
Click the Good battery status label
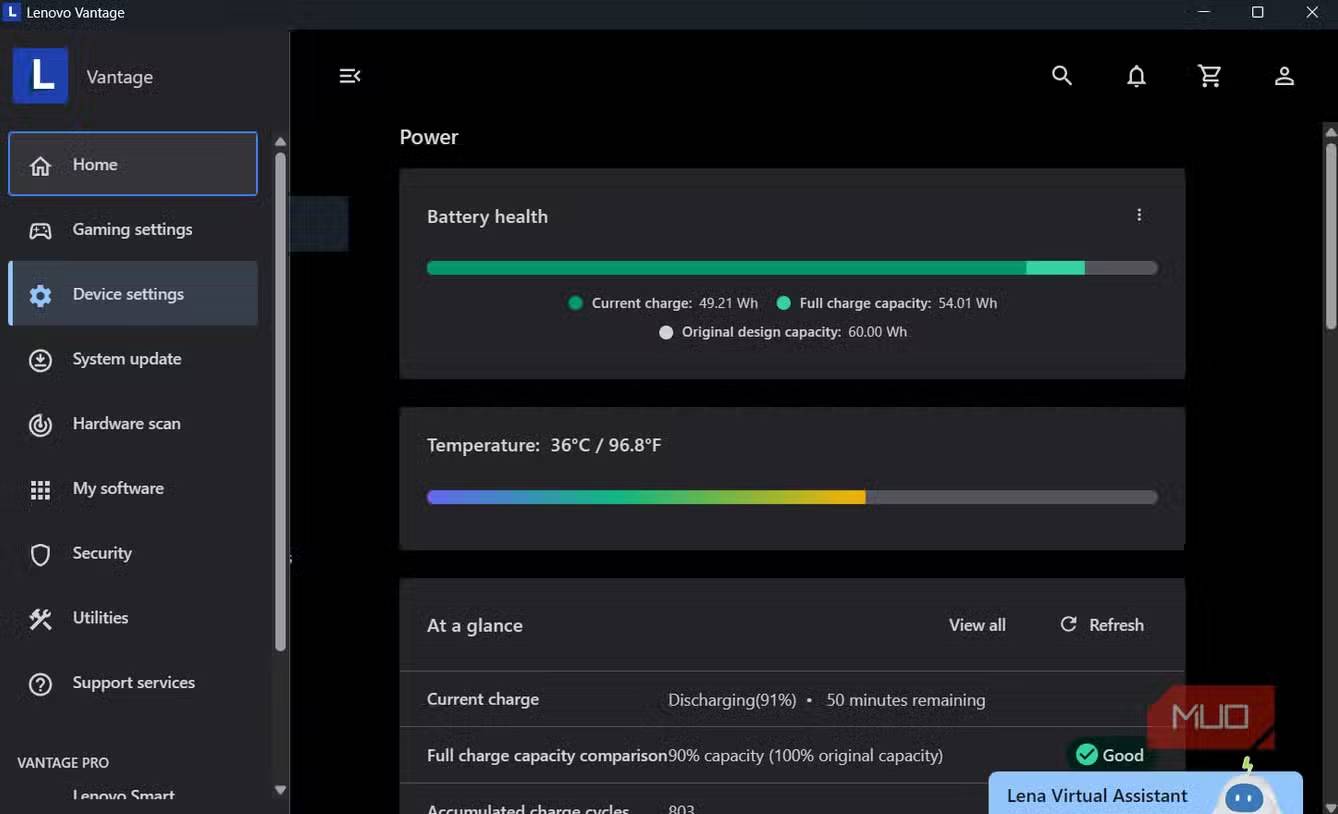1123,755
